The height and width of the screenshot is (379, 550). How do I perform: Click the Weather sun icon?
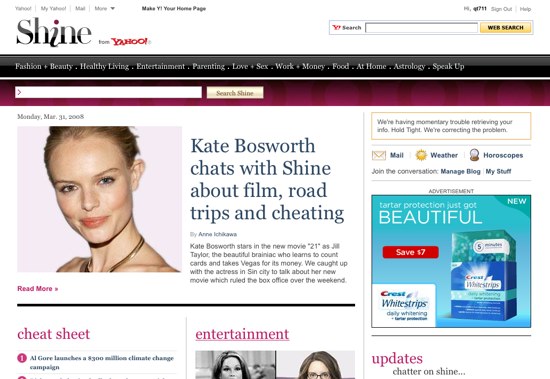(x=421, y=155)
